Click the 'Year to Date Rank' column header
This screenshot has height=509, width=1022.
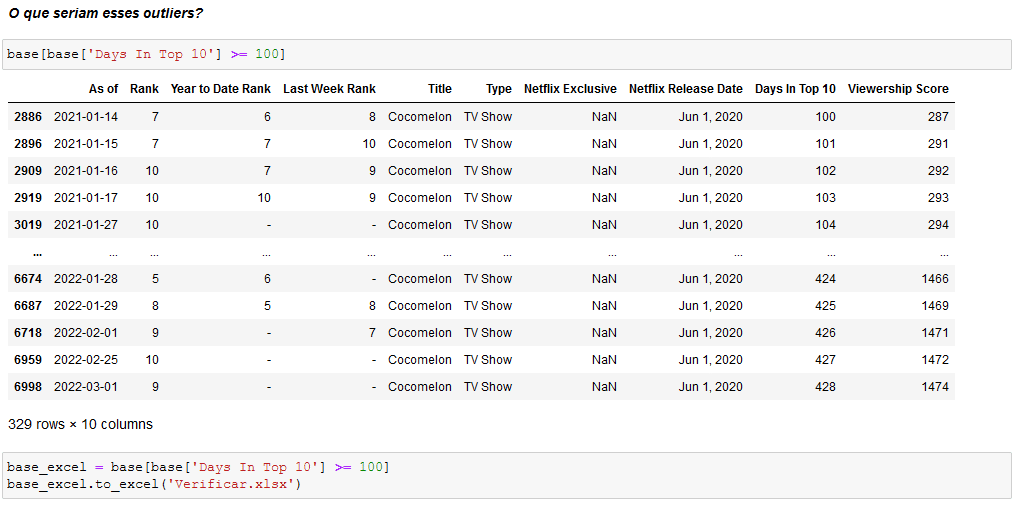(x=220, y=89)
